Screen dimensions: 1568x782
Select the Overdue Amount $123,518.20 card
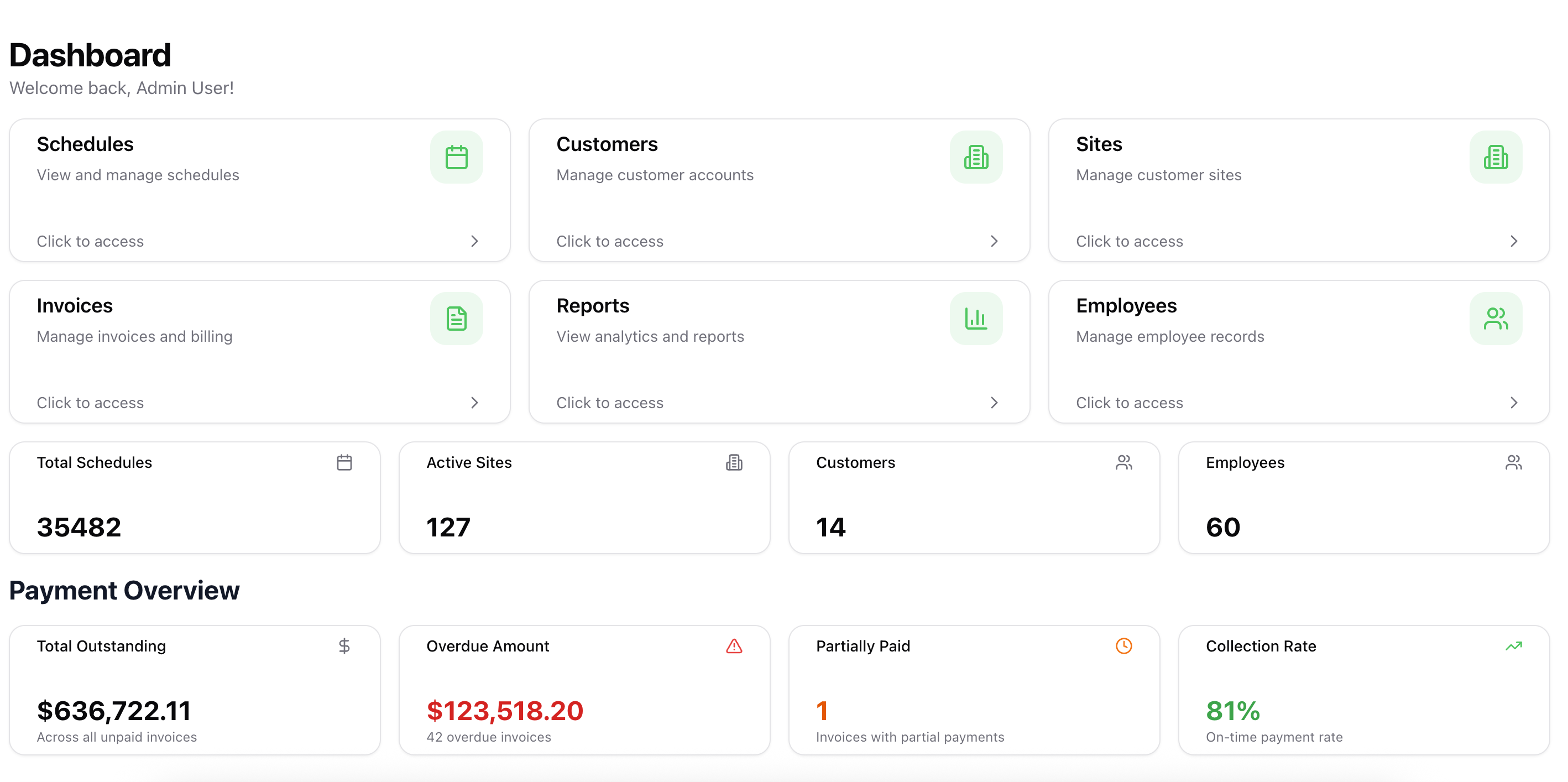point(584,690)
